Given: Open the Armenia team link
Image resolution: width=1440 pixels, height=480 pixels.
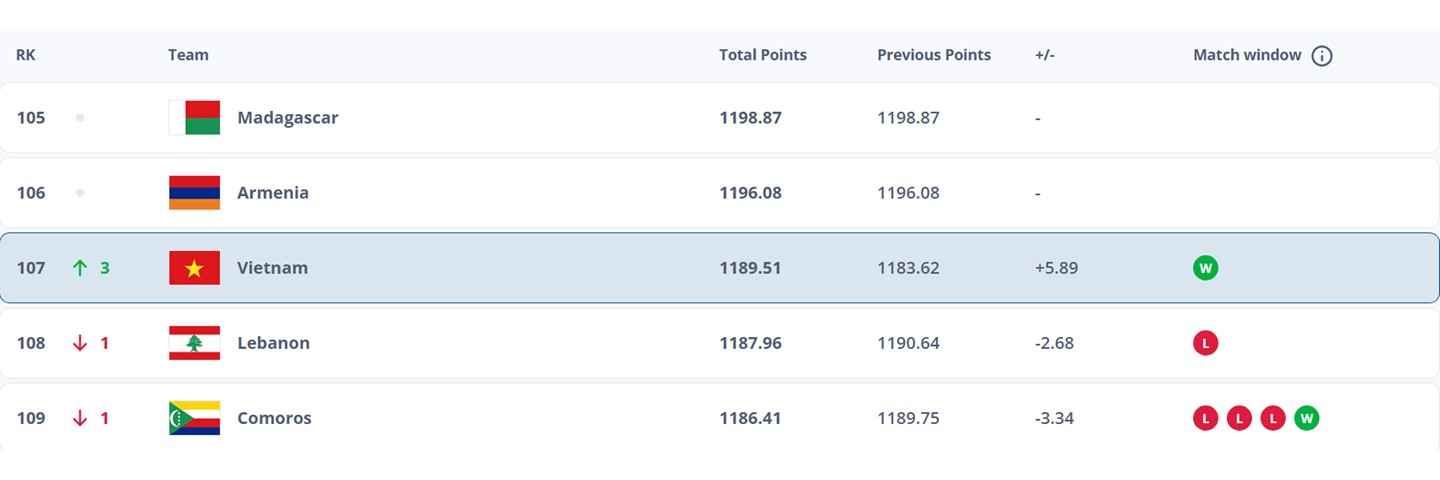Looking at the screenshot, I should pyautogui.click(x=272, y=193).
